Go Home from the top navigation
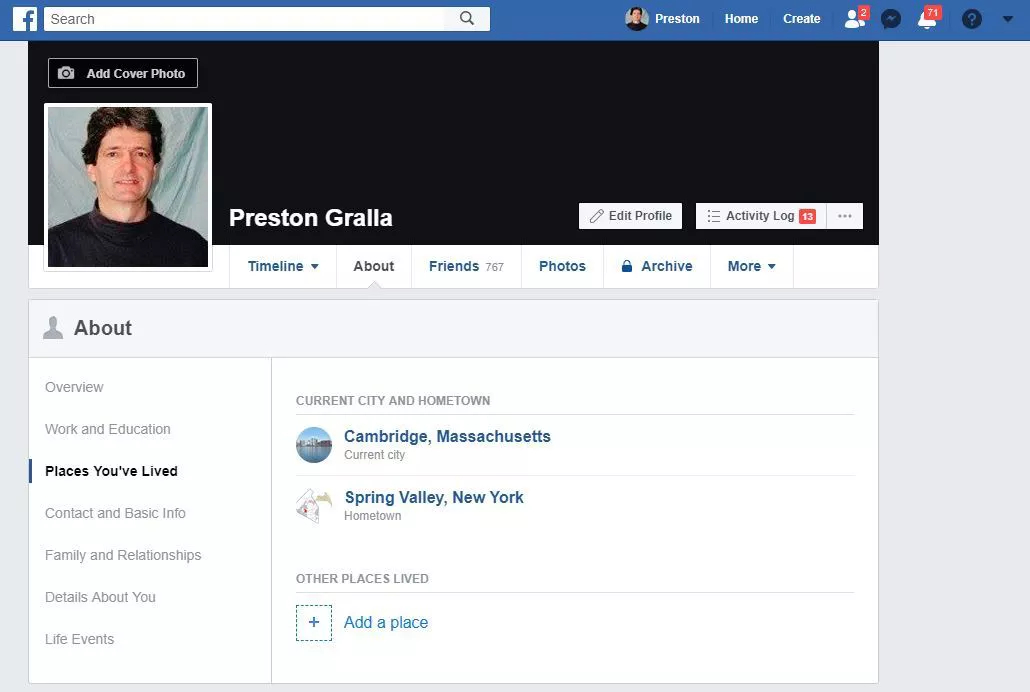The image size is (1030, 692). pyautogui.click(x=740, y=18)
